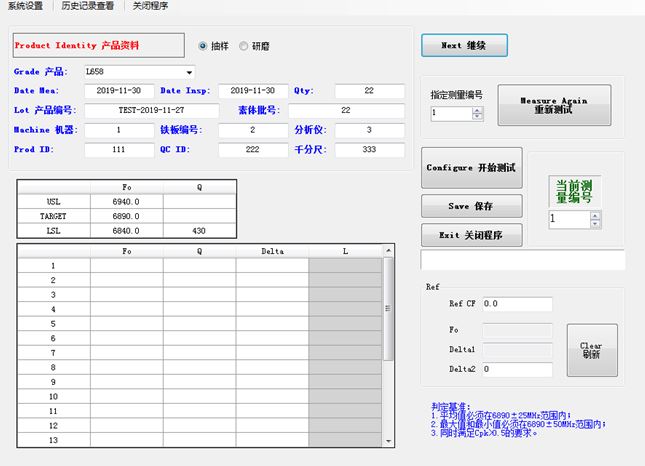Click the Q cell of row 7
This screenshot has height=466, width=645.
pos(200,353)
